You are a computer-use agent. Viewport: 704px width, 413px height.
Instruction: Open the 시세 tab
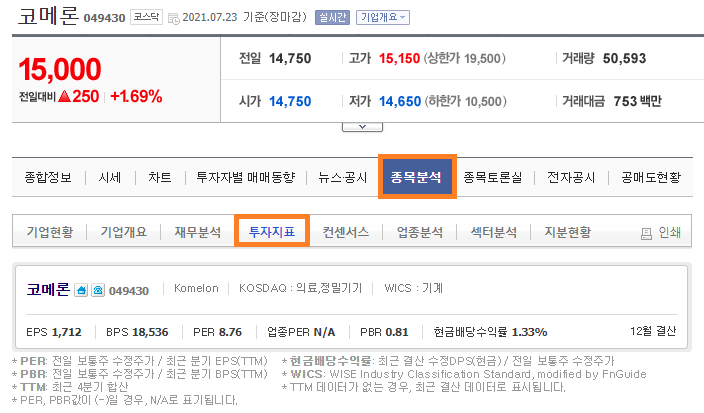tap(110, 177)
